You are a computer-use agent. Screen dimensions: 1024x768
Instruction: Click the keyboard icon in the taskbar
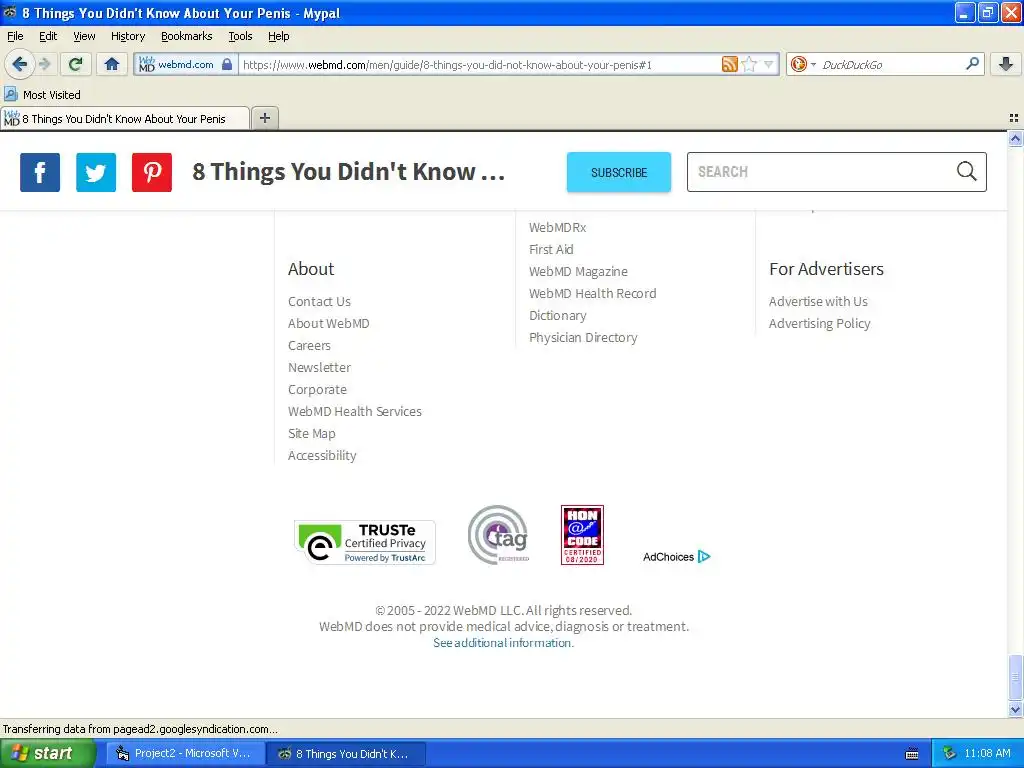912,754
